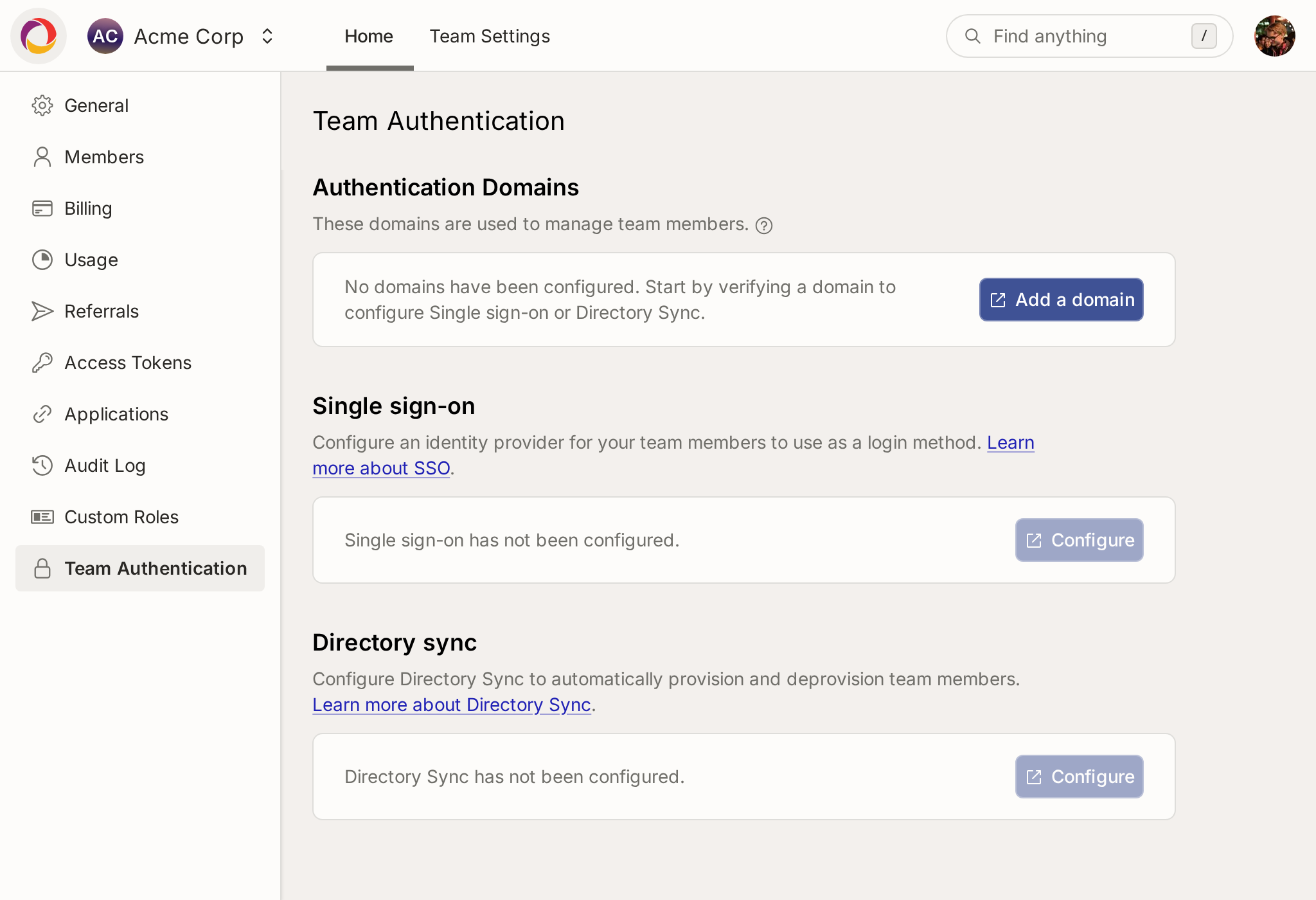
Task: Click the Add a domain button
Action: click(x=1062, y=300)
